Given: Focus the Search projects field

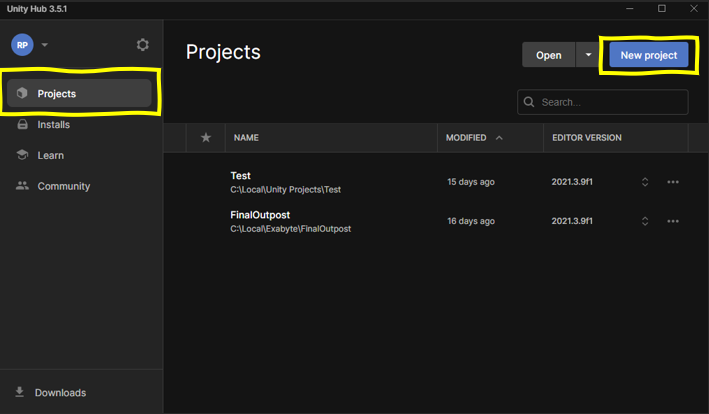Looking at the screenshot, I should click(x=603, y=102).
